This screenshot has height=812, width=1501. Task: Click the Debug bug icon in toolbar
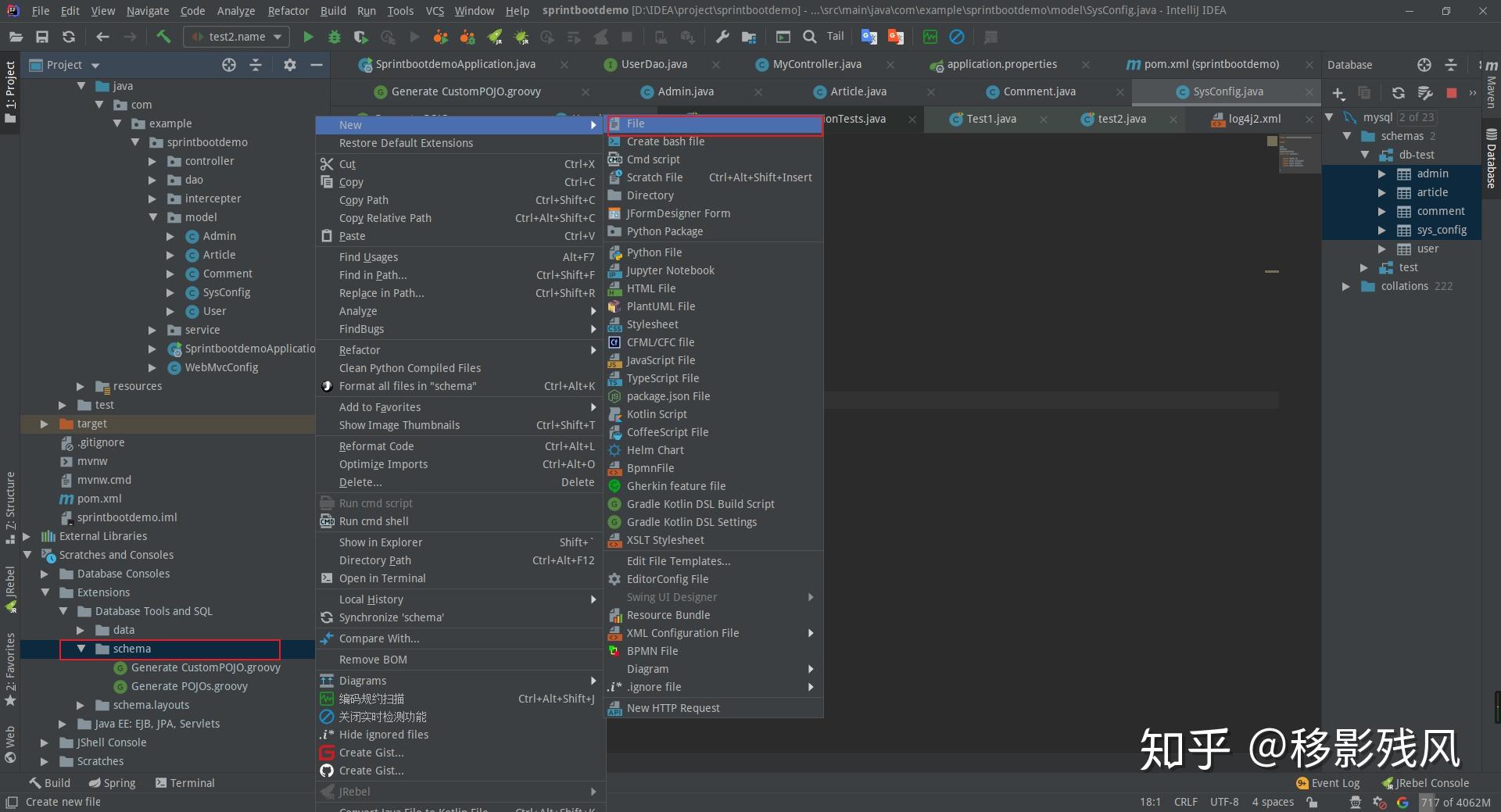click(x=335, y=37)
